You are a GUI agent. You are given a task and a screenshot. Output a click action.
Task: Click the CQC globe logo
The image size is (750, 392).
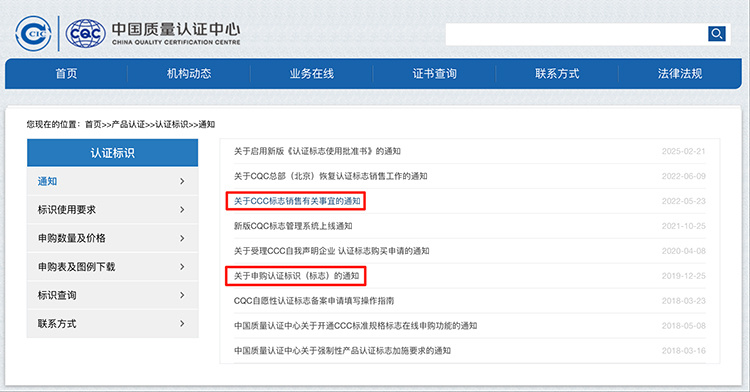[x=86, y=33]
